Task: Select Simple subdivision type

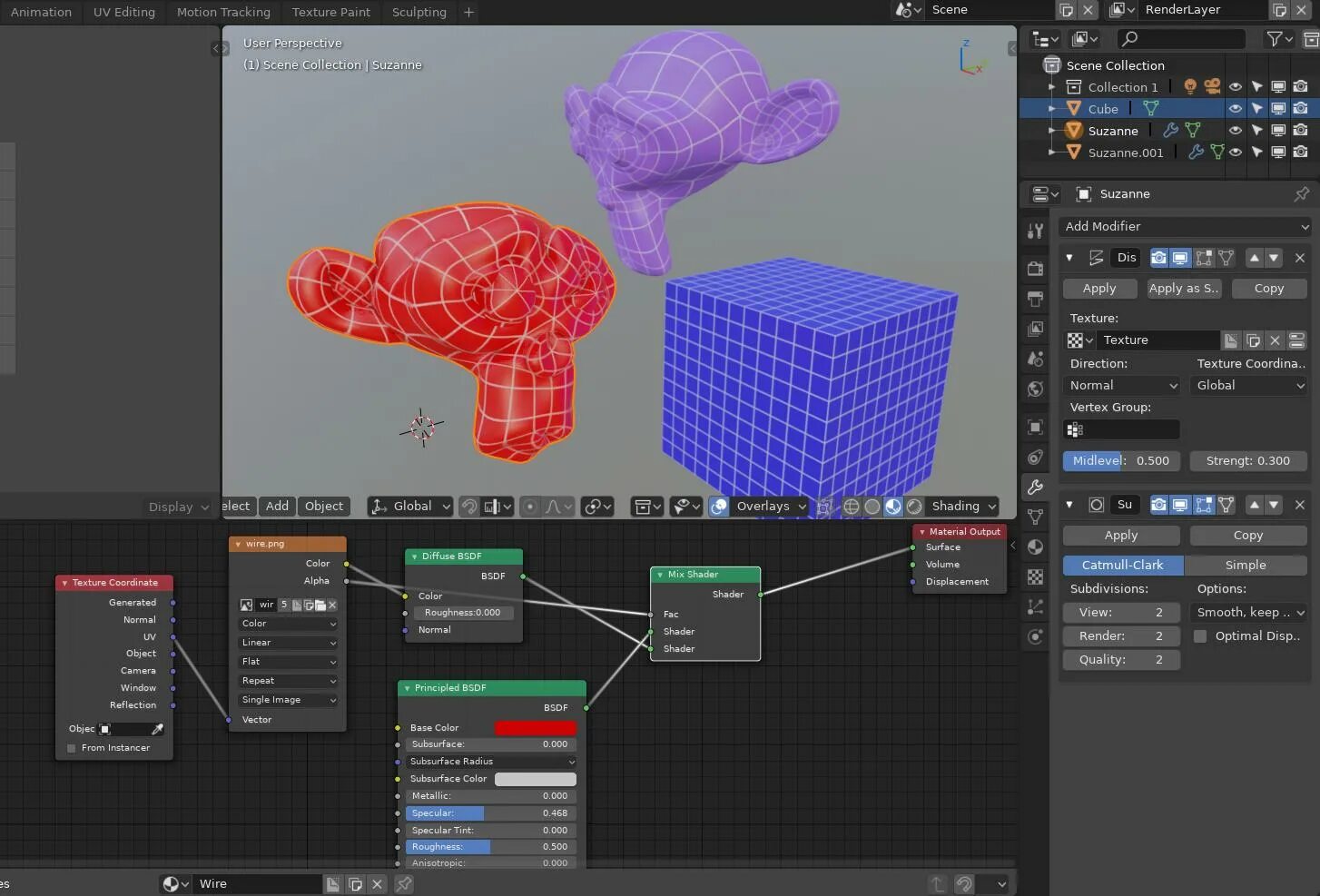Action: coord(1246,566)
